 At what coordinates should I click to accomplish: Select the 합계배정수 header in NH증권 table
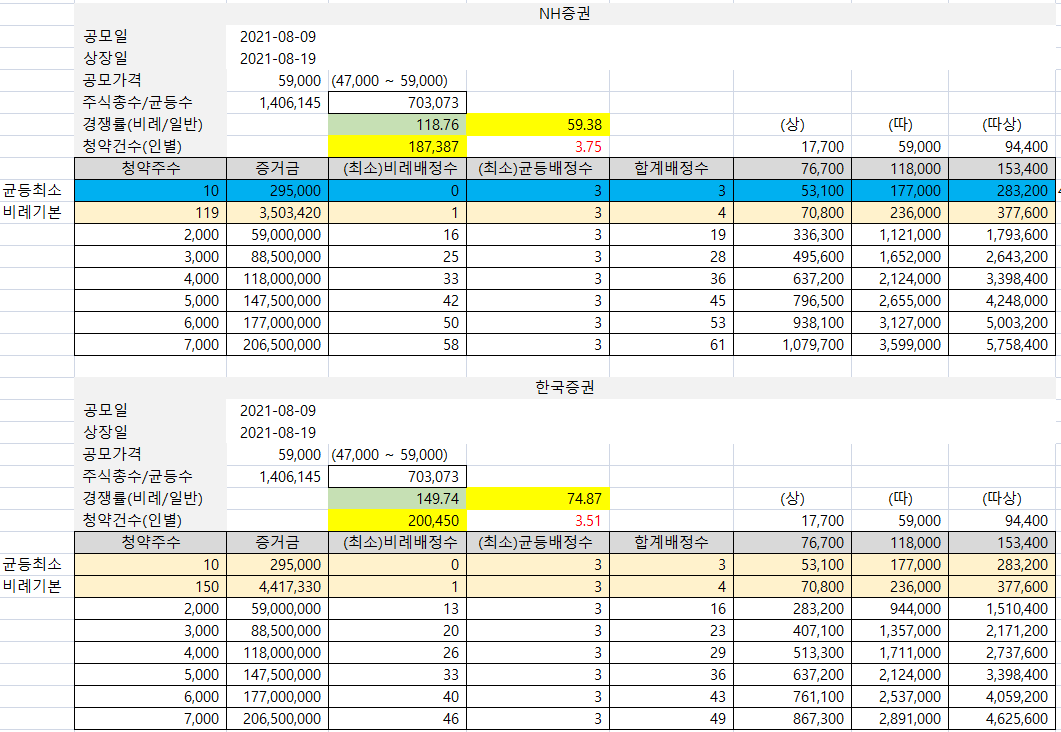[671, 168]
